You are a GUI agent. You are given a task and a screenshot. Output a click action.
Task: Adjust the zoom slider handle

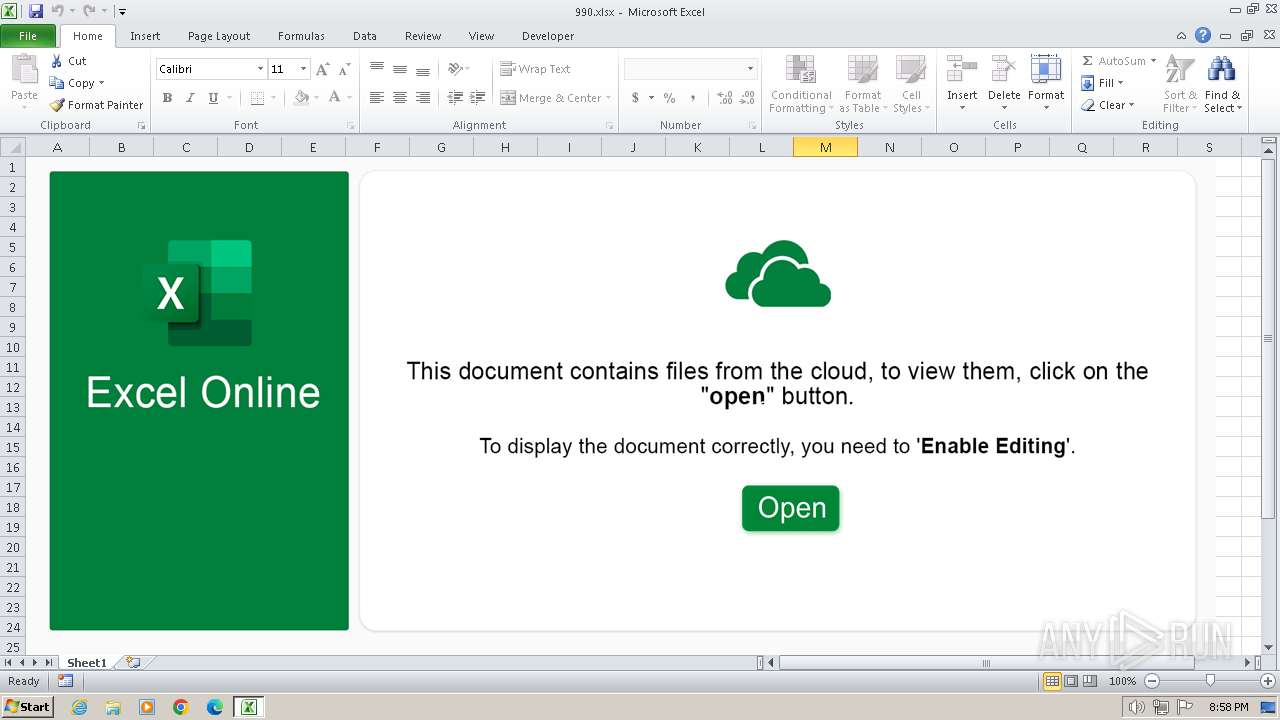point(1210,681)
